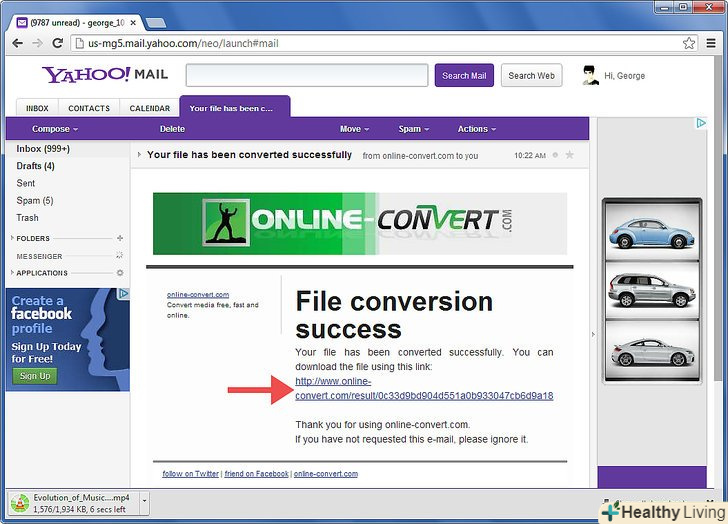
Task: Open the friend on Facebook link
Action: (257, 474)
